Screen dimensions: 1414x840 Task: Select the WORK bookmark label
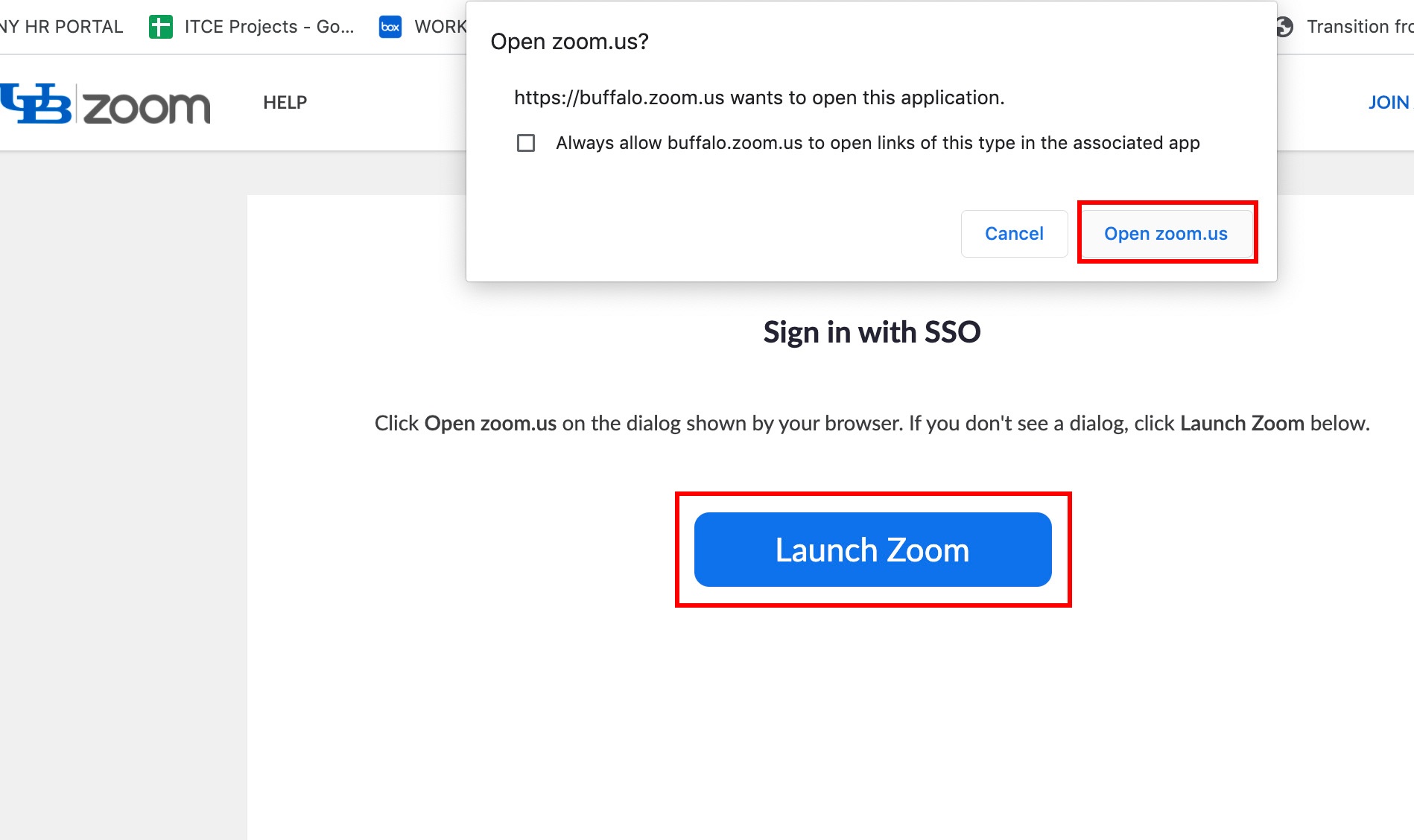440,27
